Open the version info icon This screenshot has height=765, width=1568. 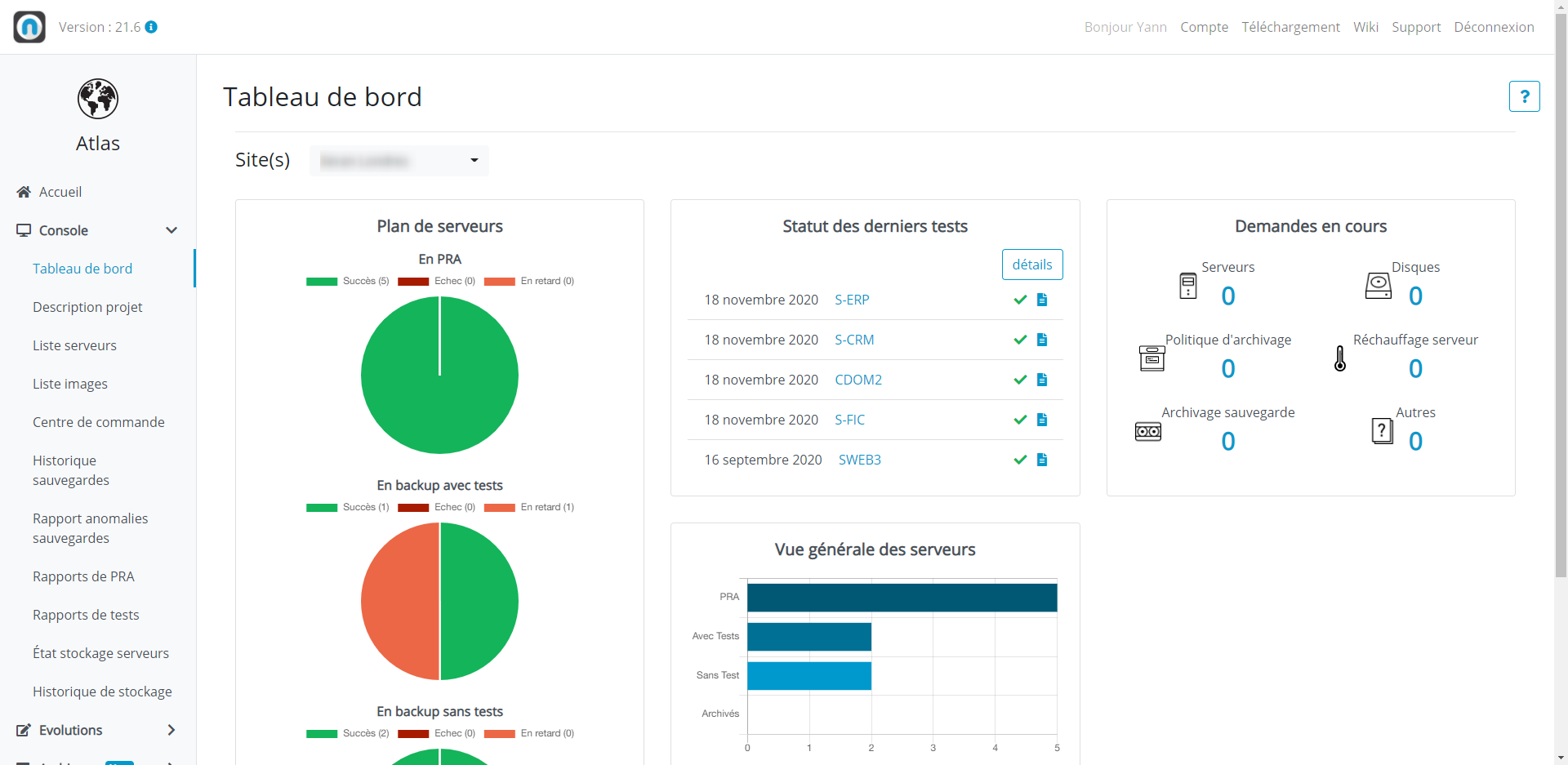coord(151,27)
